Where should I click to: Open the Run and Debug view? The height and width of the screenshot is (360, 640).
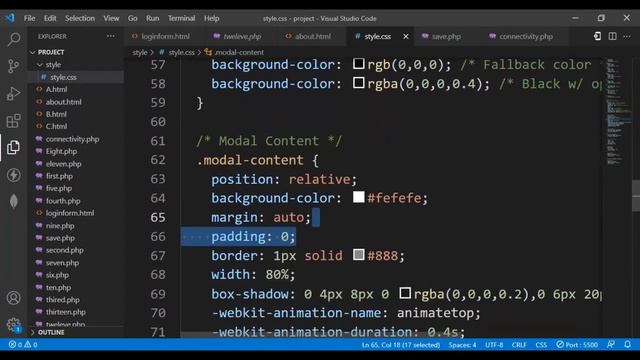(x=13, y=93)
